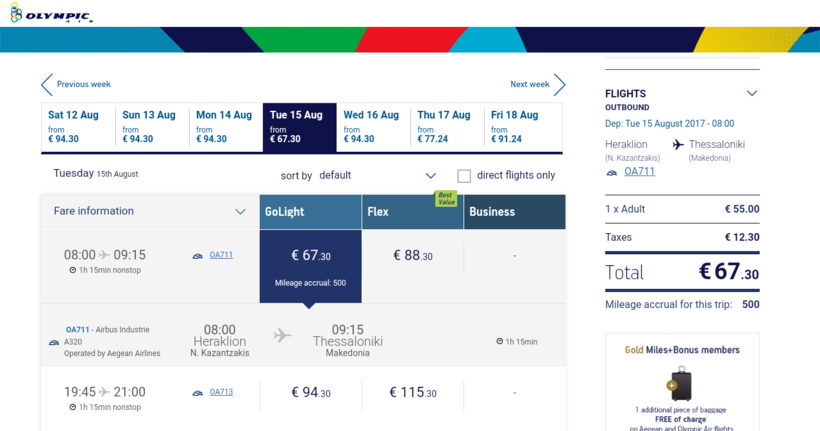Viewport: 820px width, 431px height.
Task: Click the Previous week left arrow
Action: (x=46, y=85)
